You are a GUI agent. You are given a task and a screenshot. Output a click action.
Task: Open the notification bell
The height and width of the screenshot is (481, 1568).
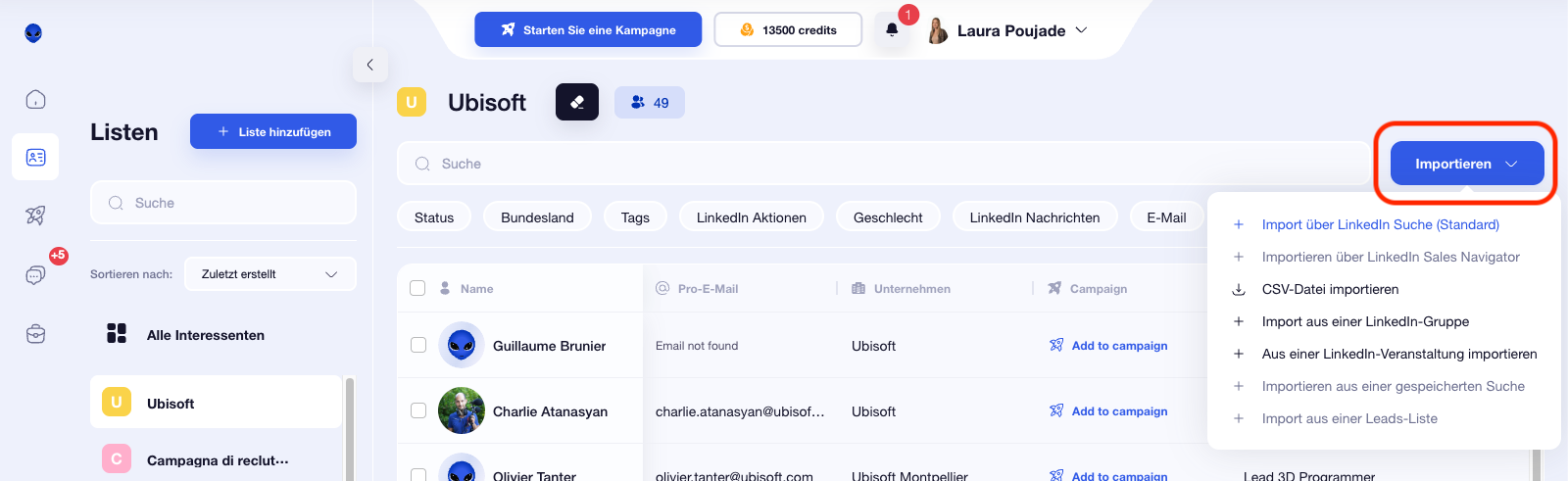click(x=892, y=29)
